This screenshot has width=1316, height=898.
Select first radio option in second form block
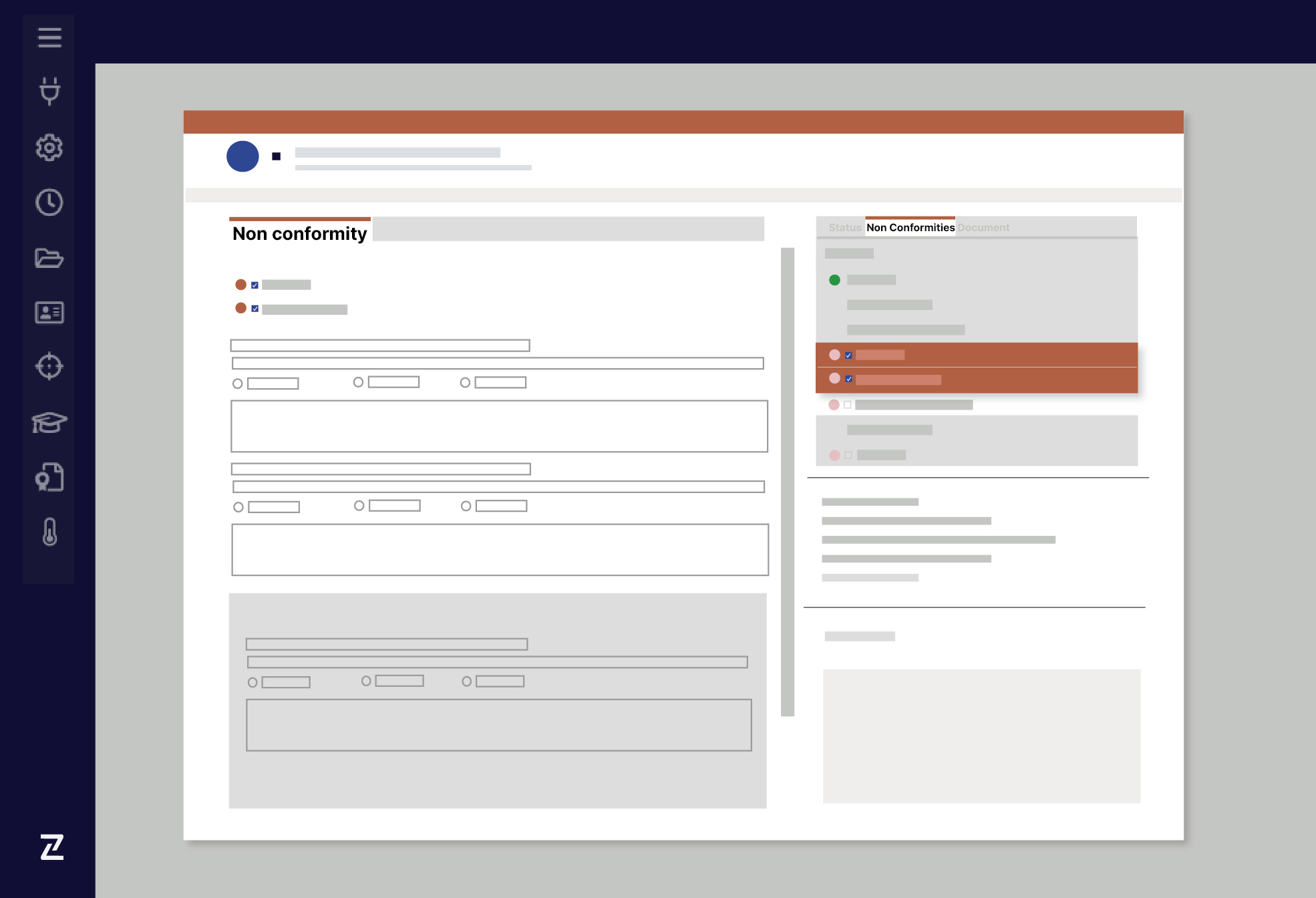238,507
